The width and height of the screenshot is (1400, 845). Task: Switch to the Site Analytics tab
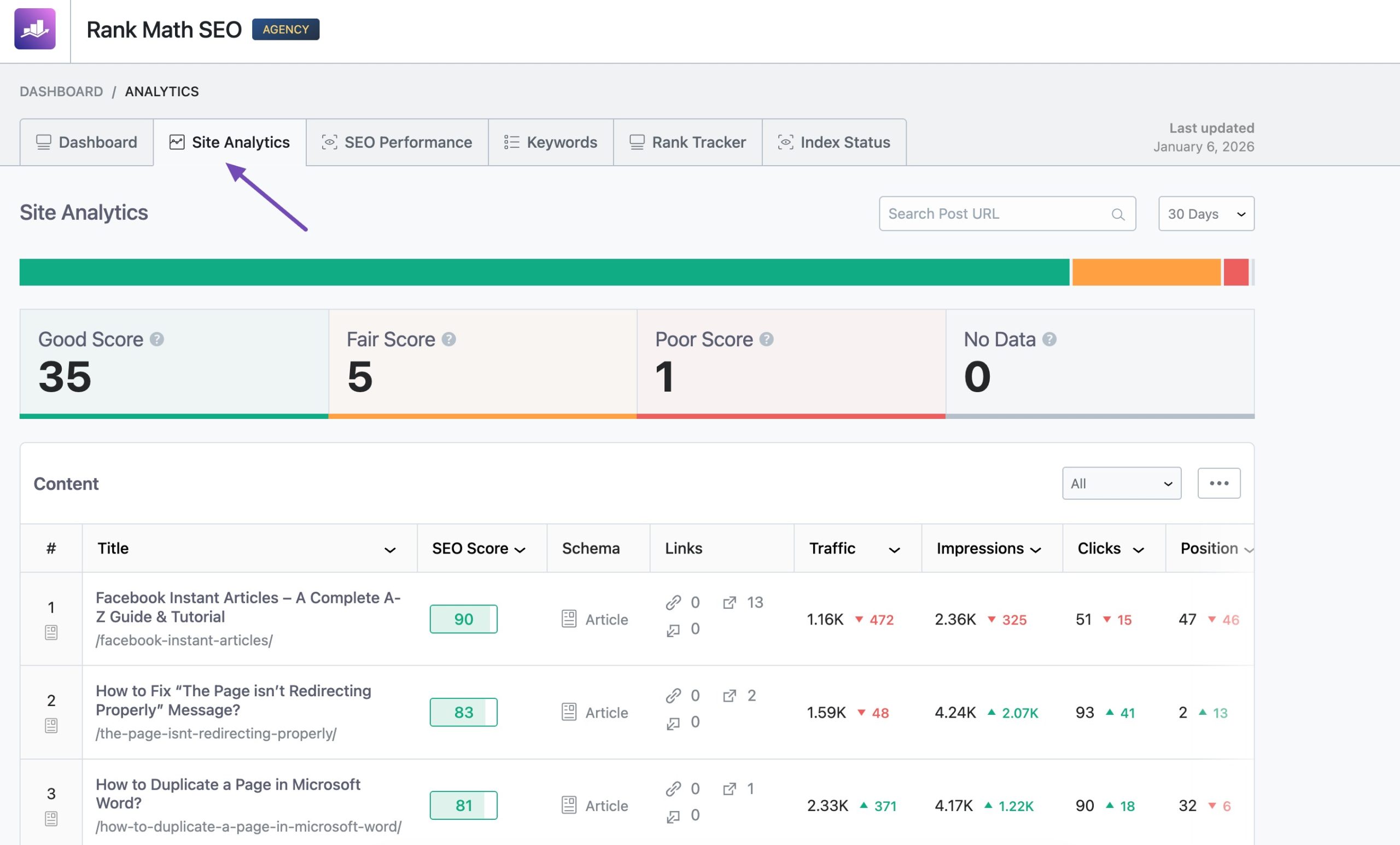pos(230,142)
